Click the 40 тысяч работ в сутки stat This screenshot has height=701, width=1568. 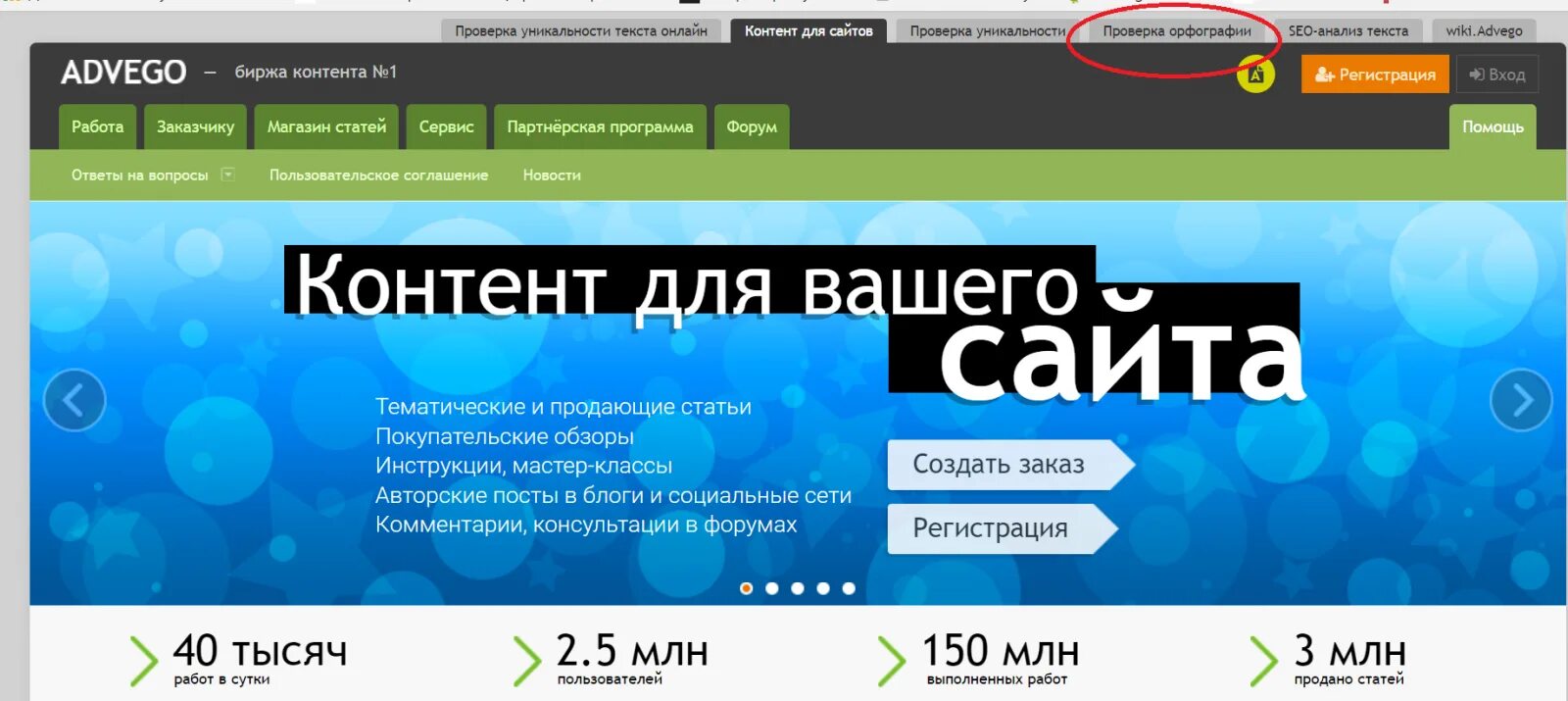(x=239, y=659)
